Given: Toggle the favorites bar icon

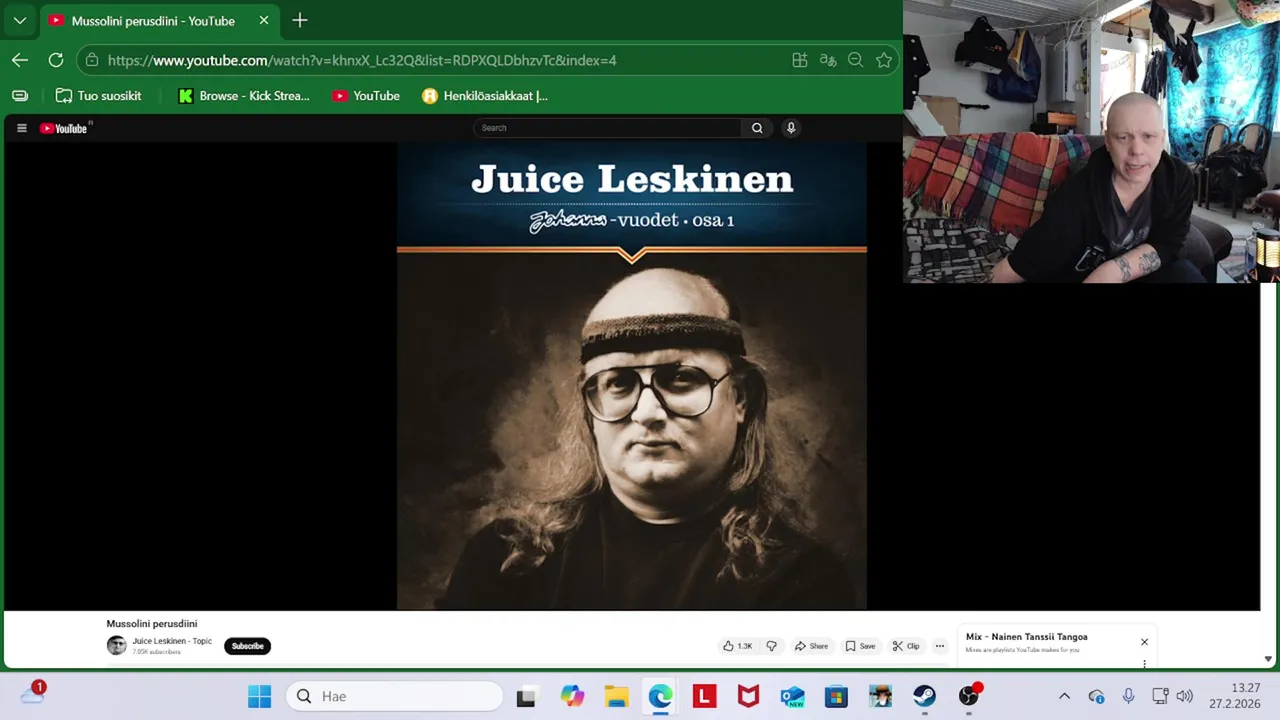Looking at the screenshot, I should pos(20,96).
